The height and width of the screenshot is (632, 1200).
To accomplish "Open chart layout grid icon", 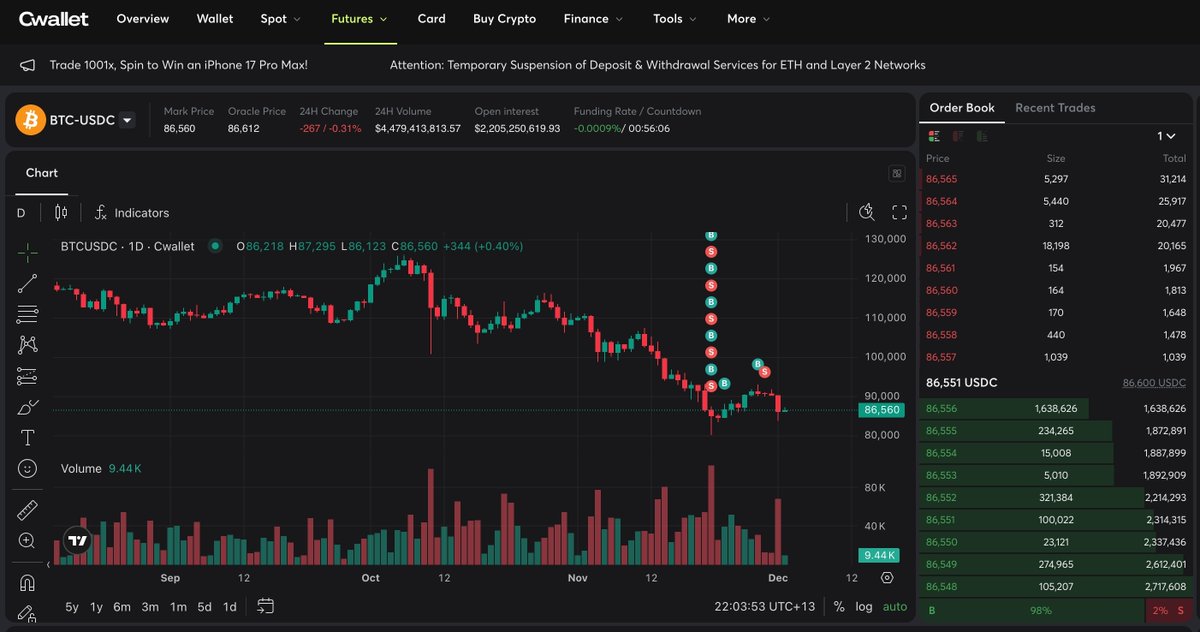I will (897, 173).
